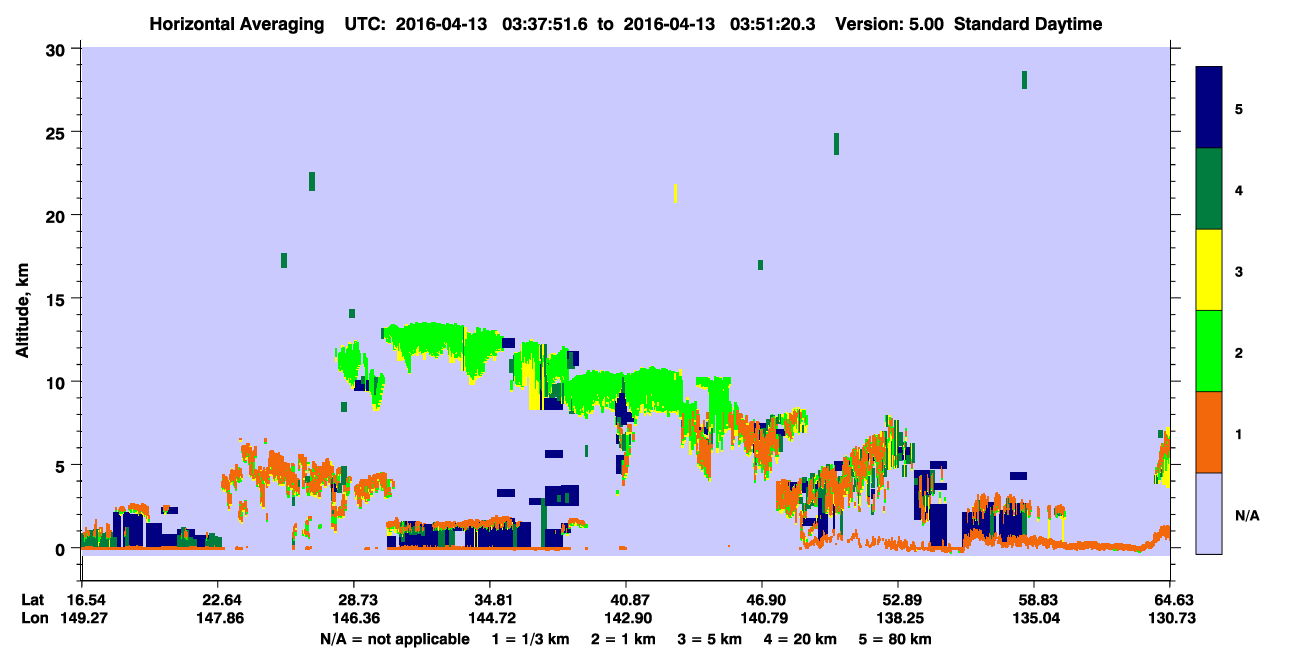Click the dark green mark near 28 km altitude

(1024, 80)
